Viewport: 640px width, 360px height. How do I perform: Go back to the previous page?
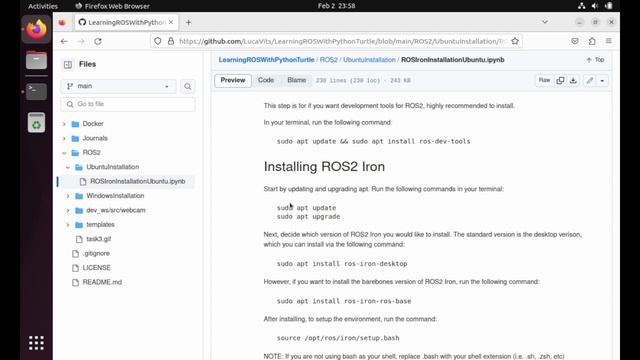[64, 41]
